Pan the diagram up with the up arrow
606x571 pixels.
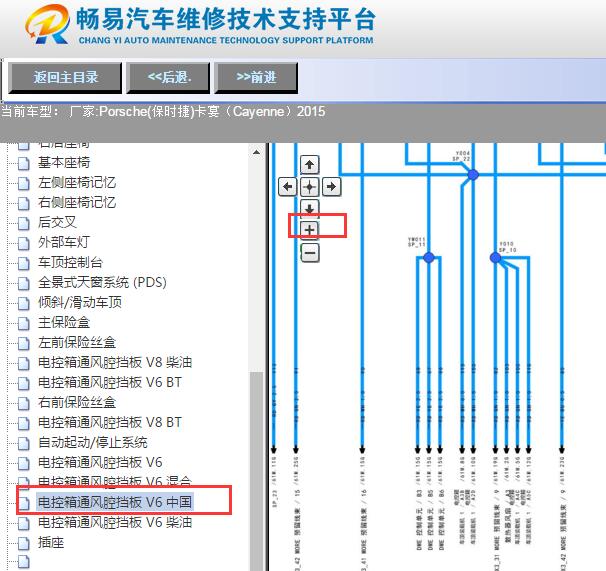(x=309, y=165)
